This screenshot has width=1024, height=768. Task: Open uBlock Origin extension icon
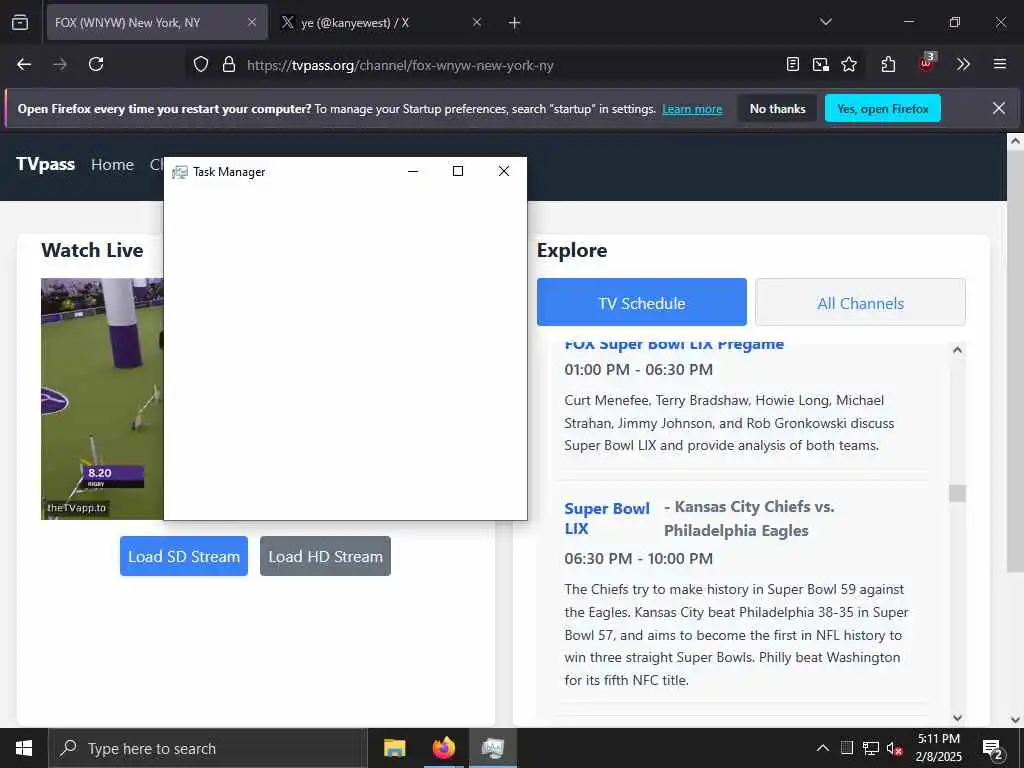[x=926, y=63]
